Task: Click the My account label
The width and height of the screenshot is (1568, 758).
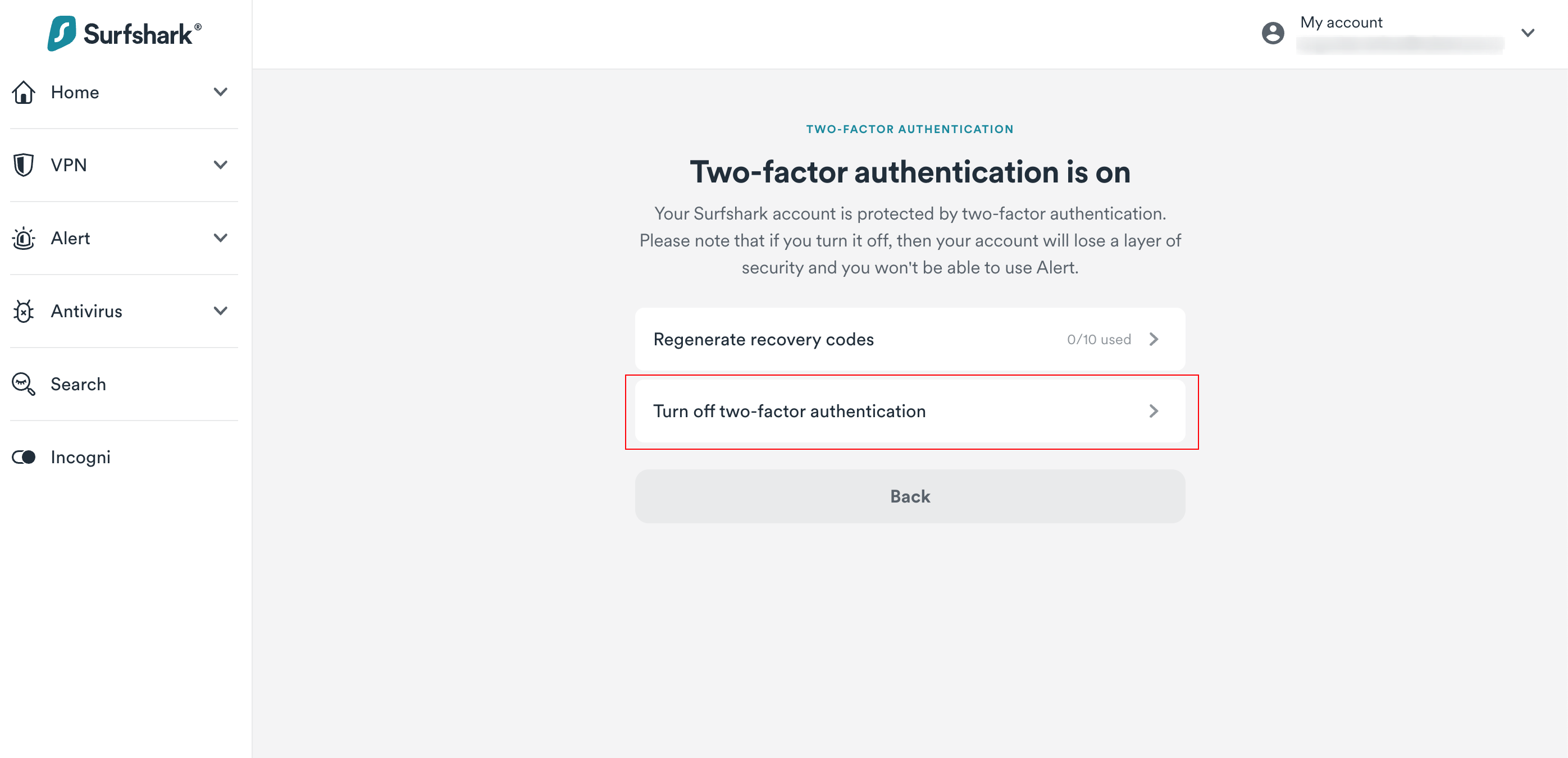Action: pos(1341,22)
